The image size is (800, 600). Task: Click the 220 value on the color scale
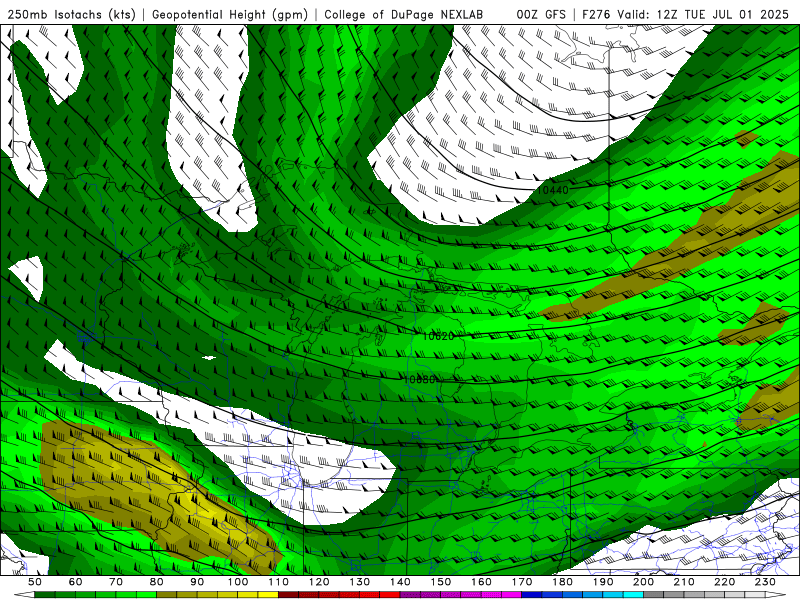[x=725, y=582]
